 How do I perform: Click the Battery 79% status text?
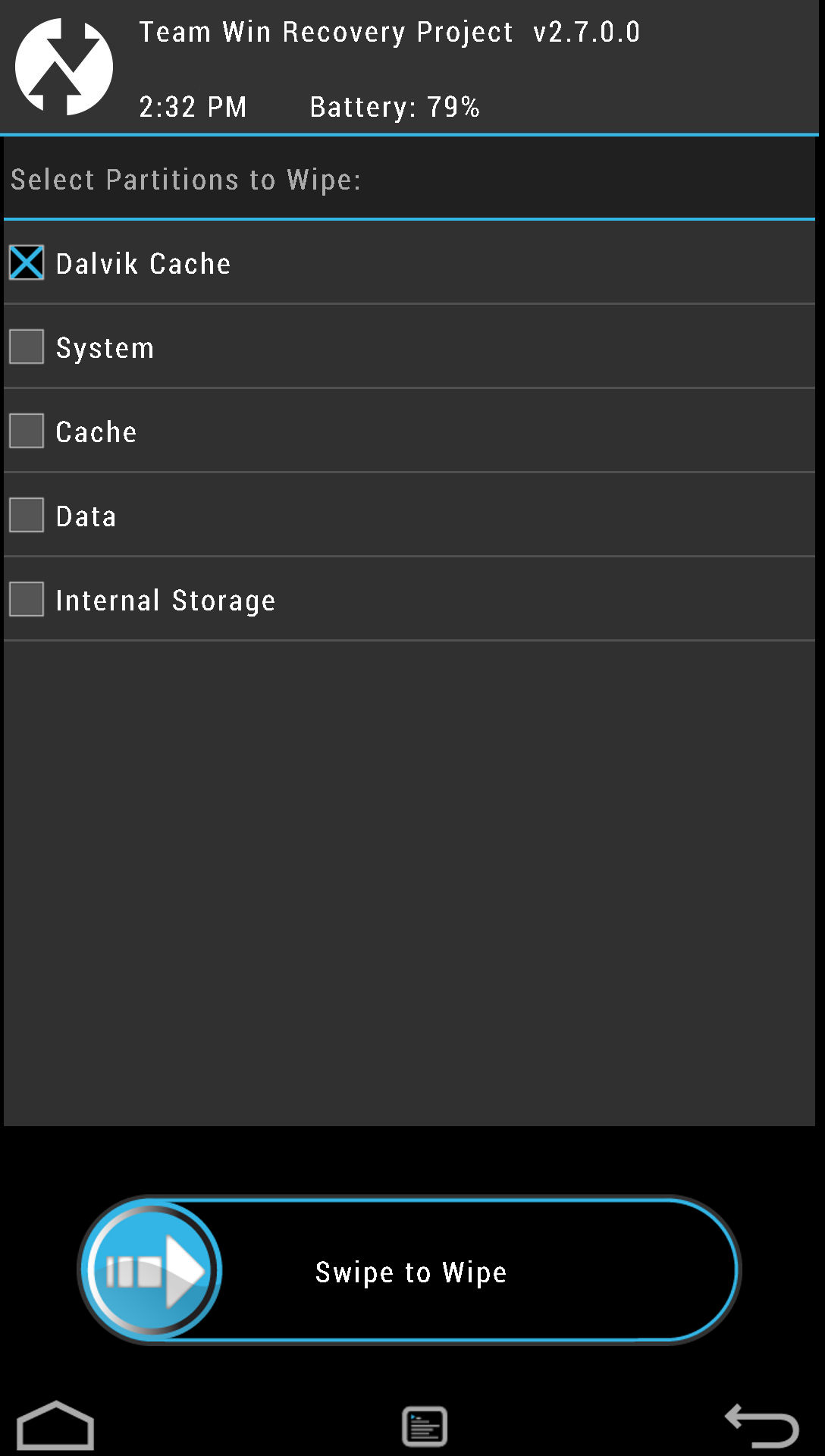(395, 108)
